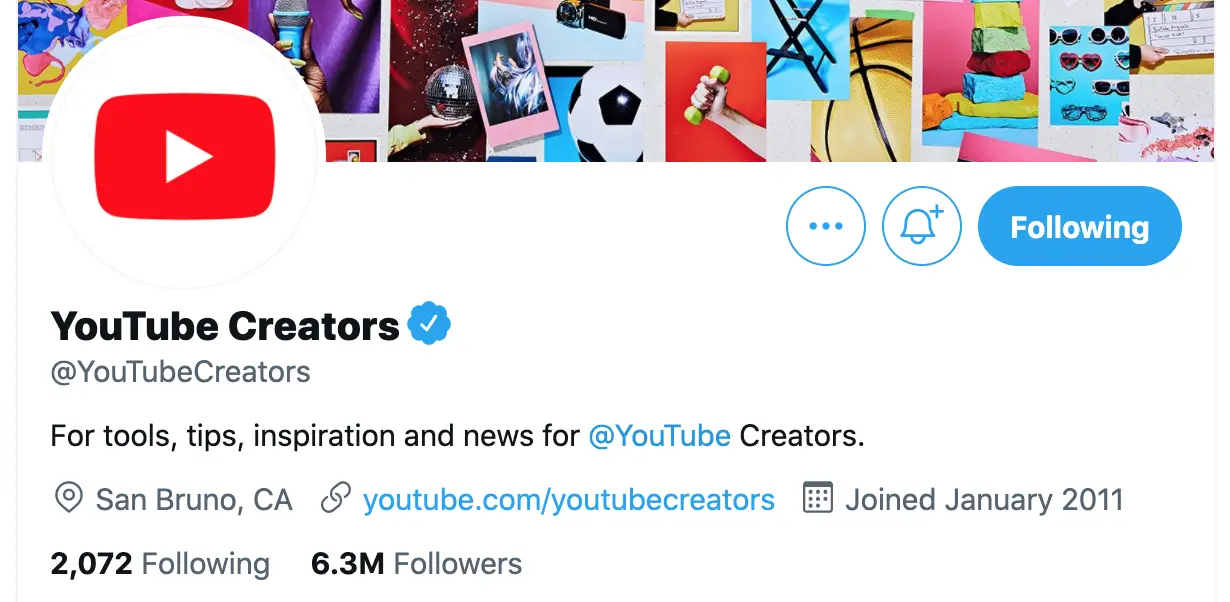Click the soccer ball in the banner
Viewport: 1230px width, 602px height.
point(606,115)
